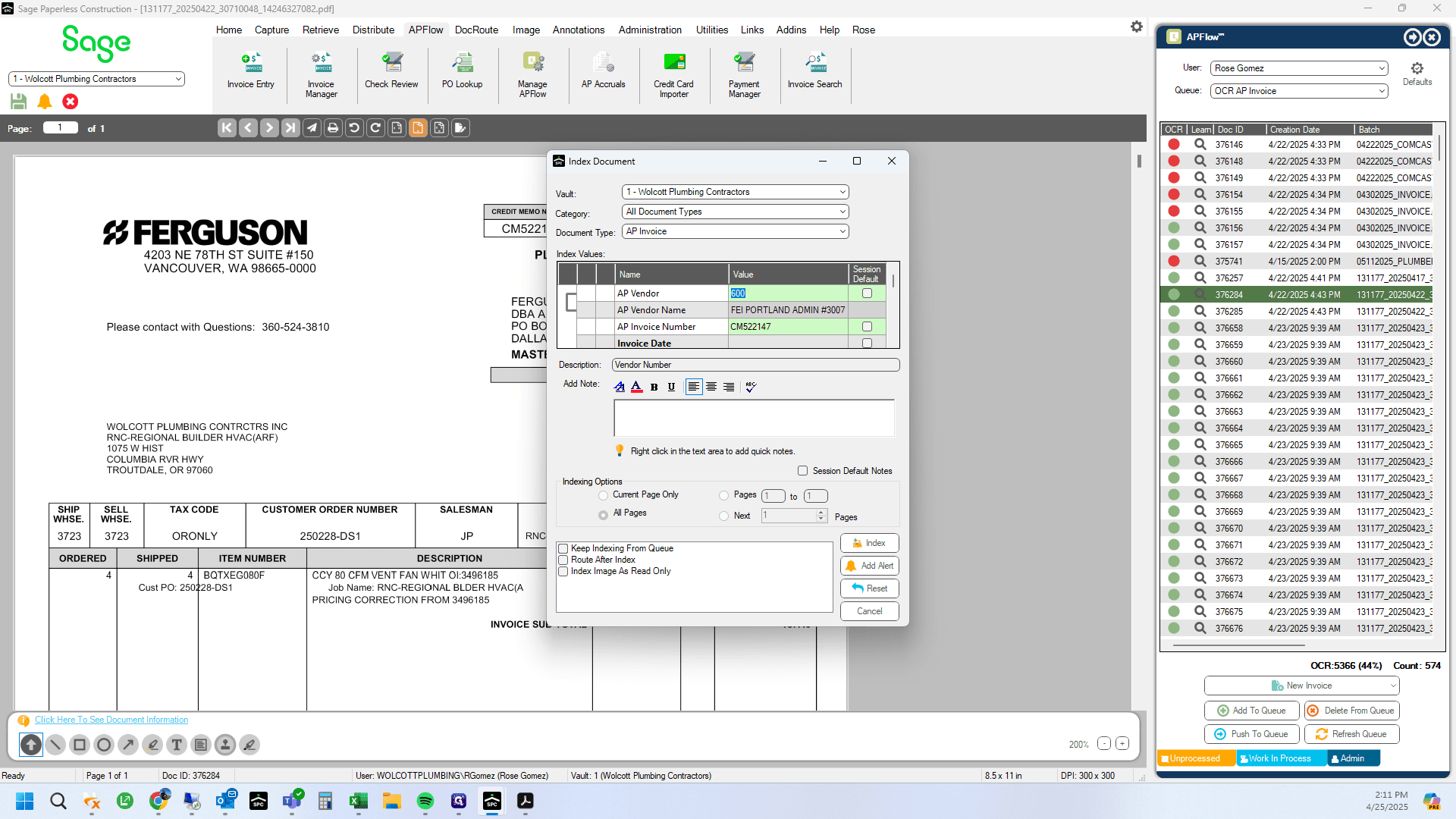Viewport: 1456px width, 819px height.
Task: Open Invoice Search
Action: [815, 71]
